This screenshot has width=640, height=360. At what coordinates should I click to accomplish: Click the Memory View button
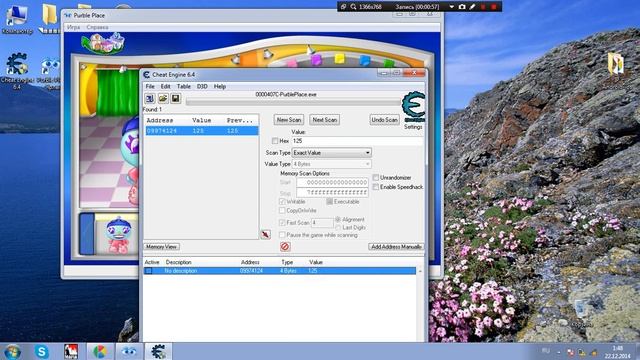(162, 247)
